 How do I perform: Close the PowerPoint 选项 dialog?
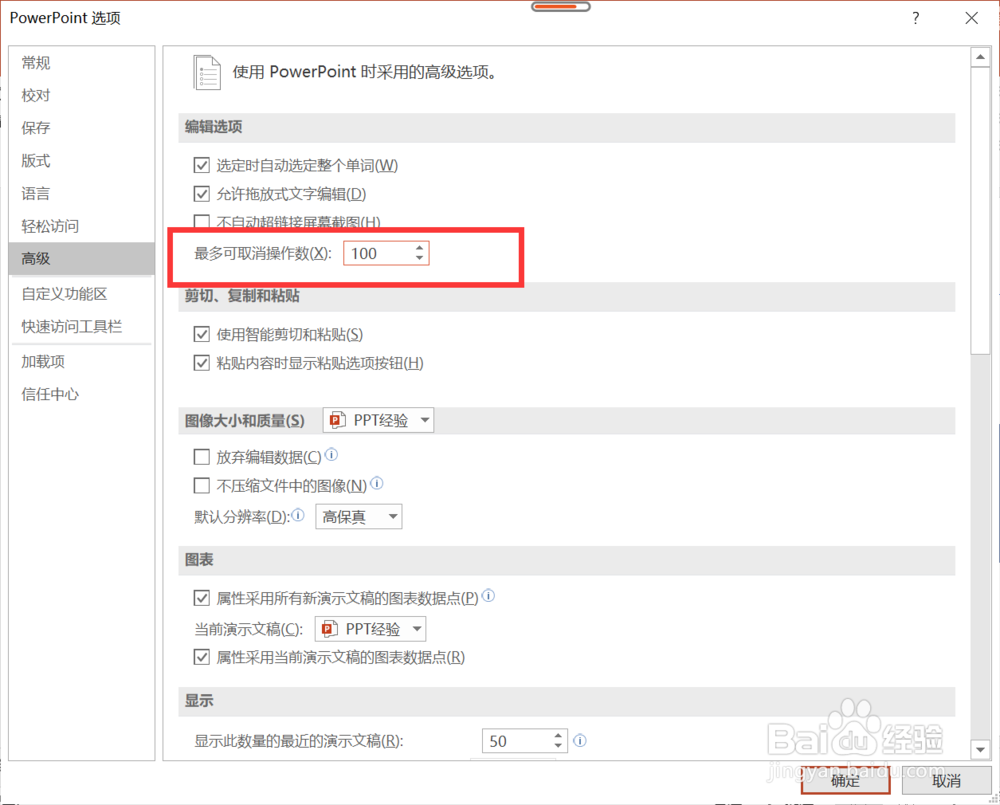click(971, 18)
